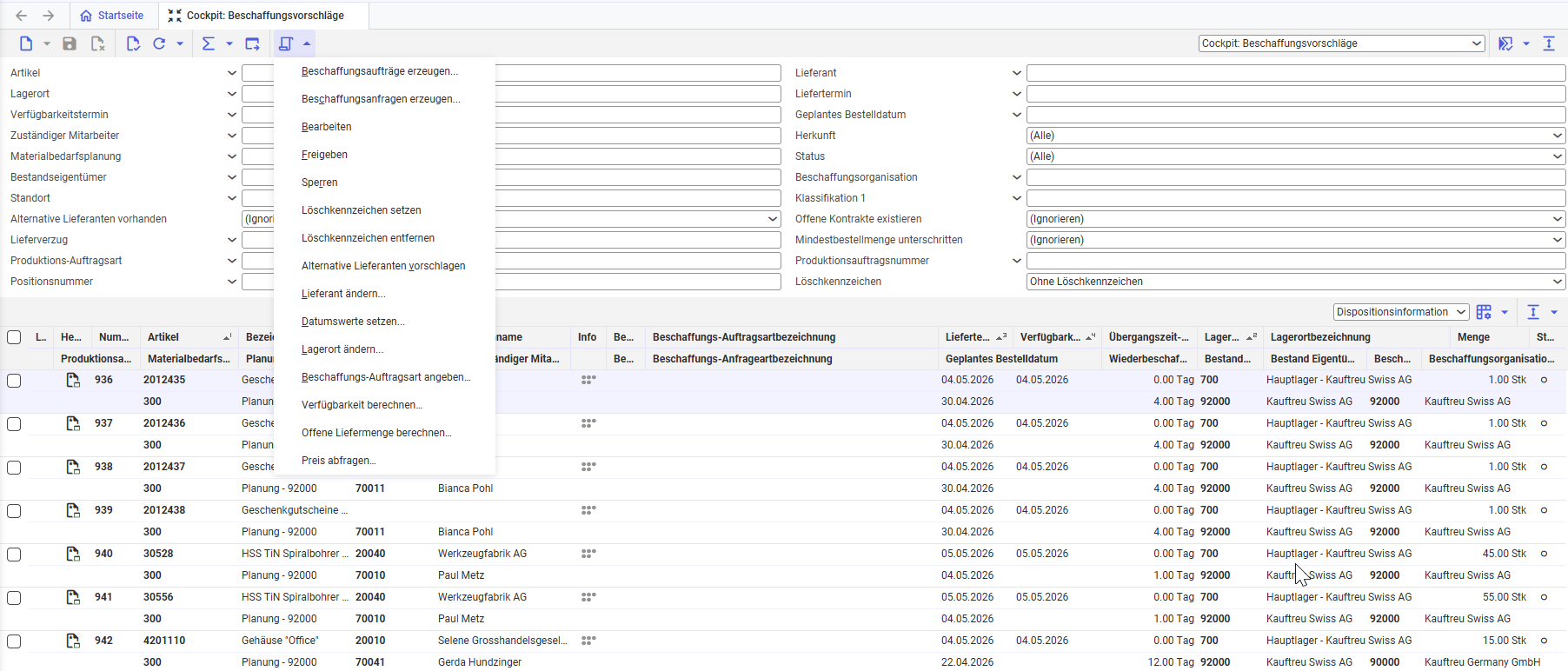1568x671 pixels.
Task: Click the back navigation arrow
Action: (22, 16)
